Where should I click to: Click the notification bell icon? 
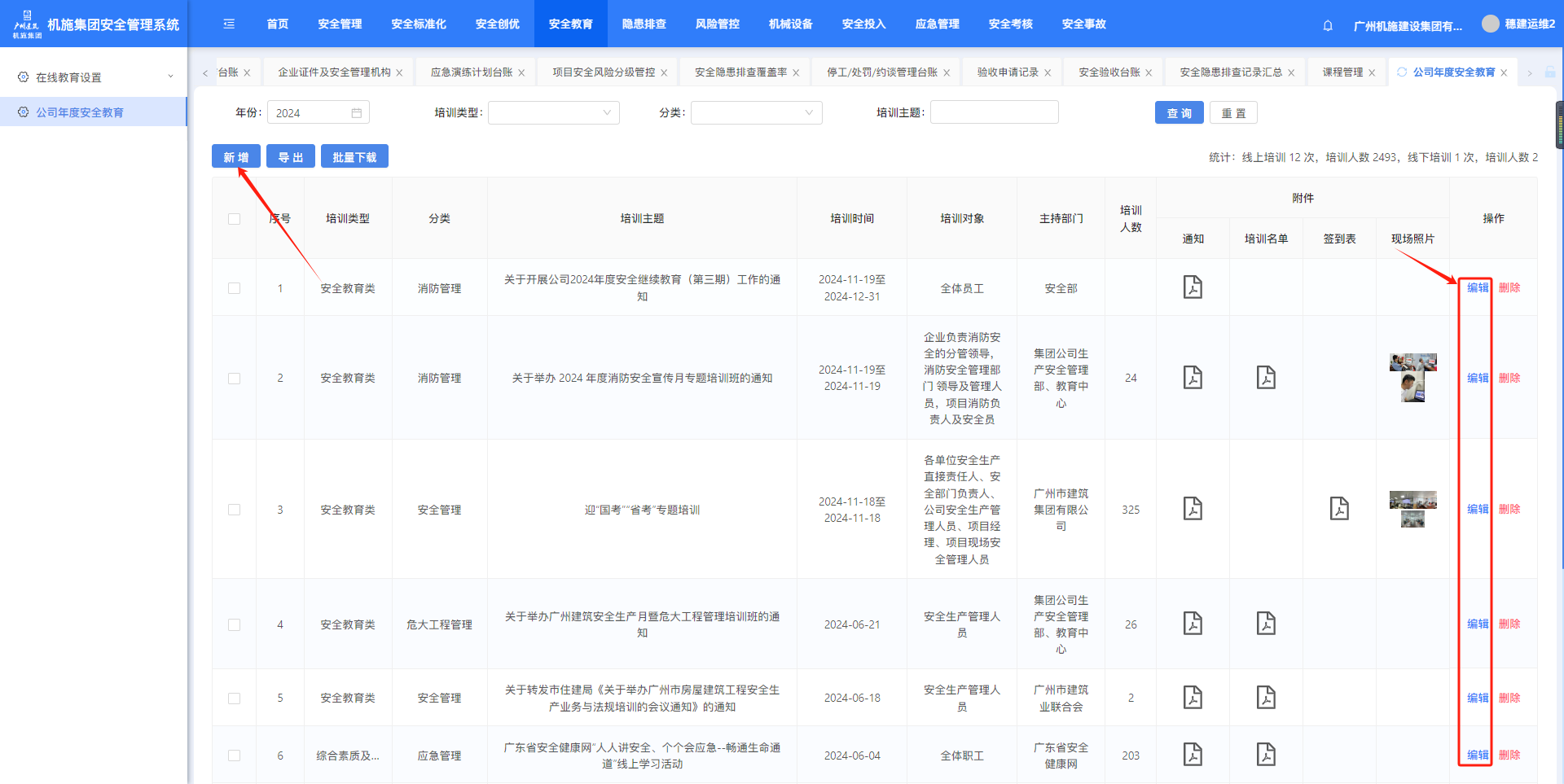pos(1328,25)
